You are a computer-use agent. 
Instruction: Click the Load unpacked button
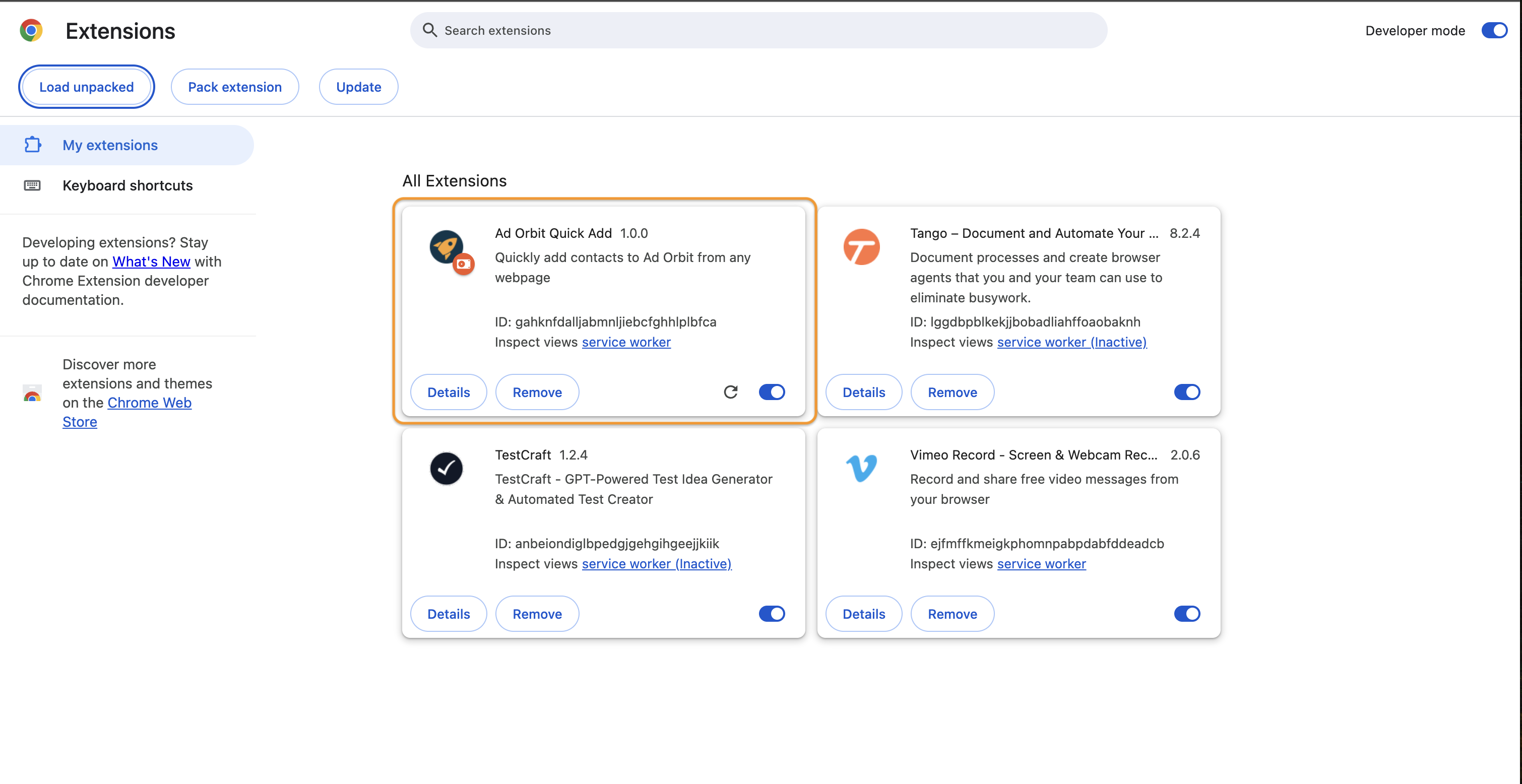(x=86, y=86)
